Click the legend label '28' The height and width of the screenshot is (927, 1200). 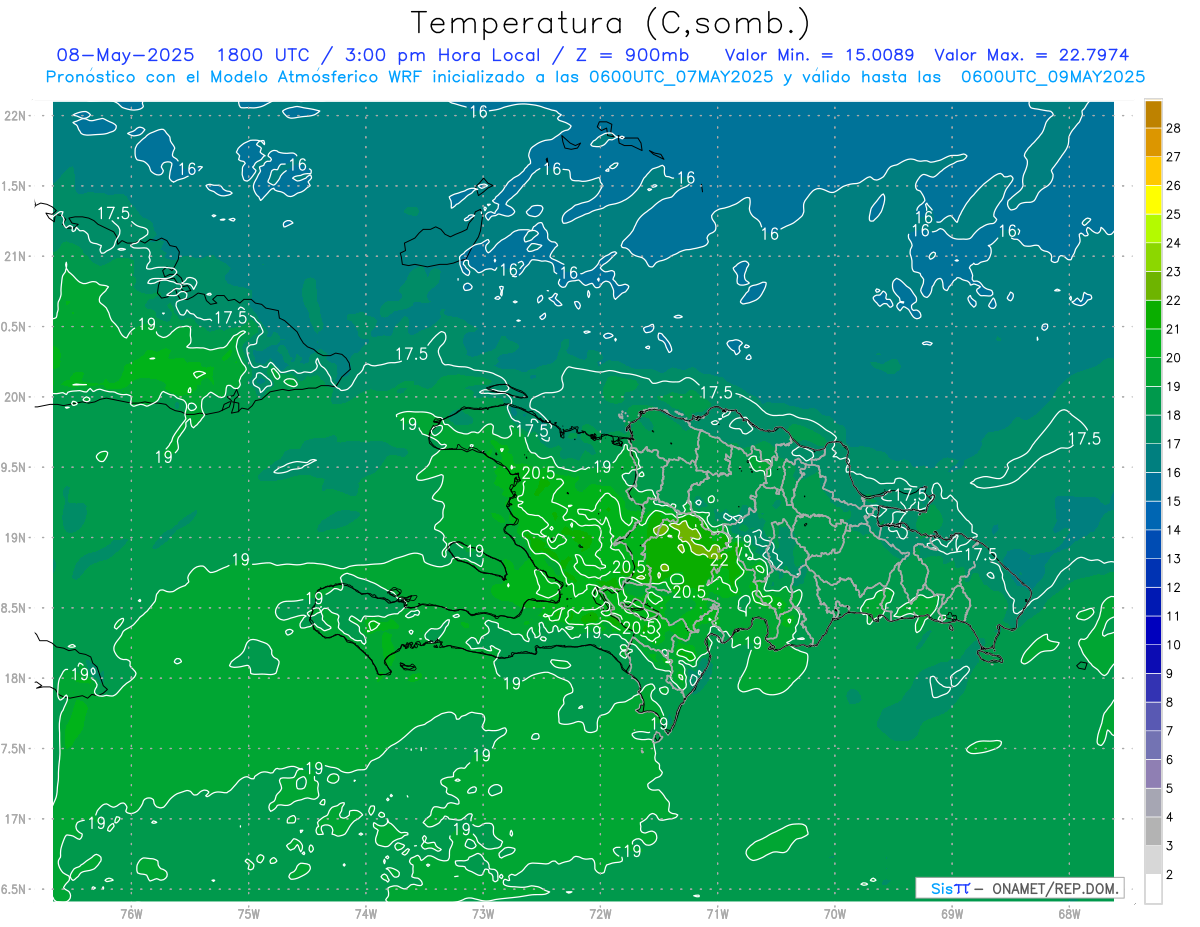pyautogui.click(x=1174, y=127)
